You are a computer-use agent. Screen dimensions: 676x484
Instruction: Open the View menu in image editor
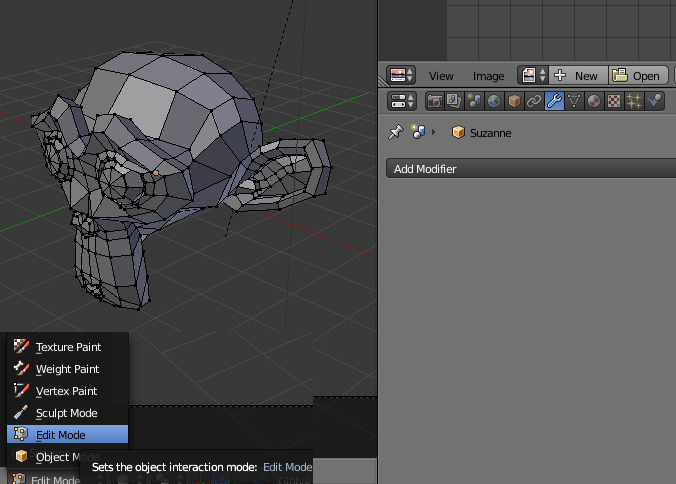click(441, 76)
